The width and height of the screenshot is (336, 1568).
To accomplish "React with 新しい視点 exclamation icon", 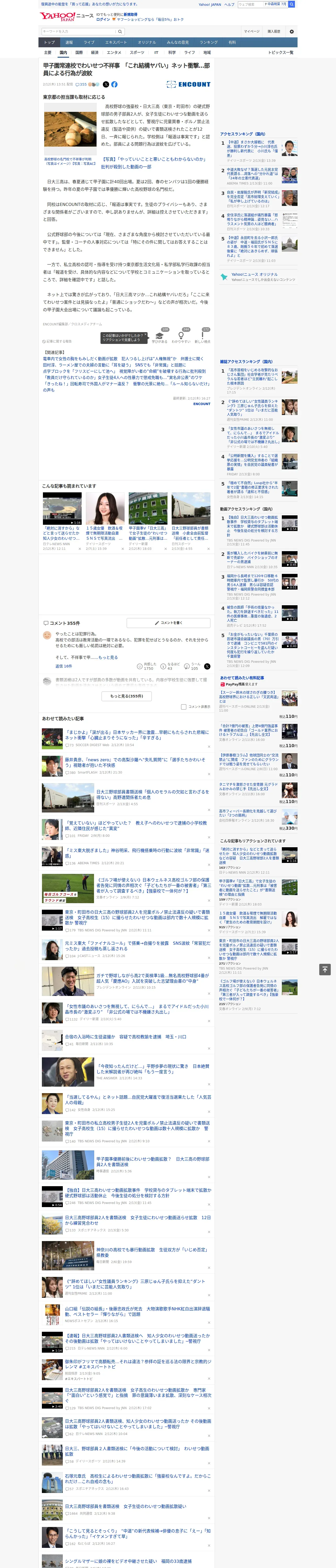I will pyautogui.click(x=203, y=335).
